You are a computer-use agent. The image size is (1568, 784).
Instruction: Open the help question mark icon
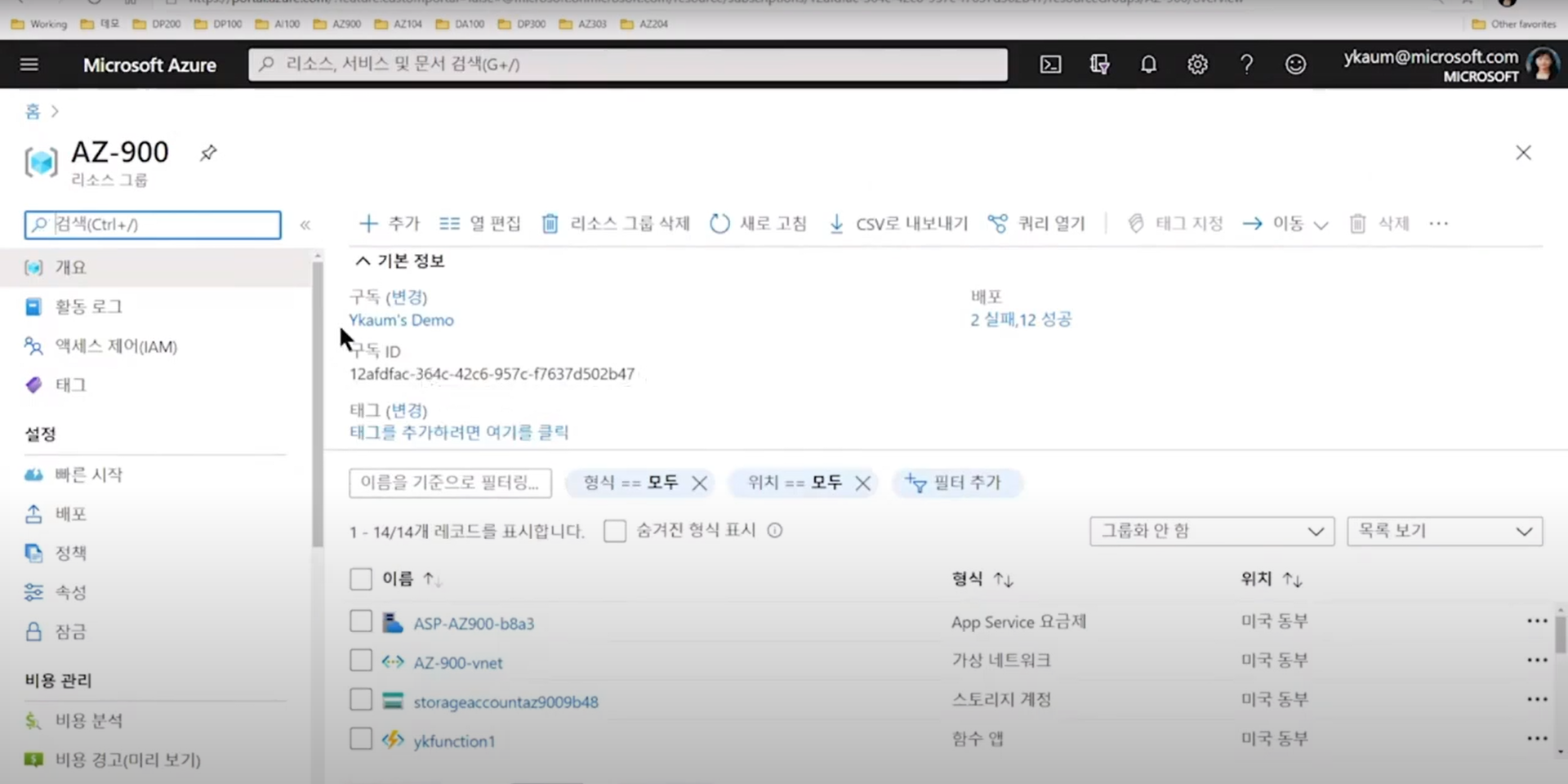[x=1246, y=65]
